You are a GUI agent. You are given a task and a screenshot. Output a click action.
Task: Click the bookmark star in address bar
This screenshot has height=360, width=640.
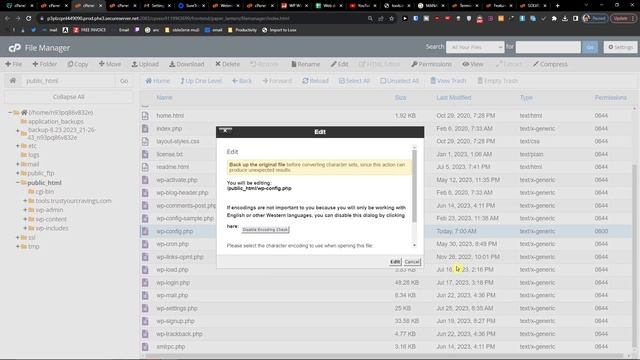coord(391,18)
